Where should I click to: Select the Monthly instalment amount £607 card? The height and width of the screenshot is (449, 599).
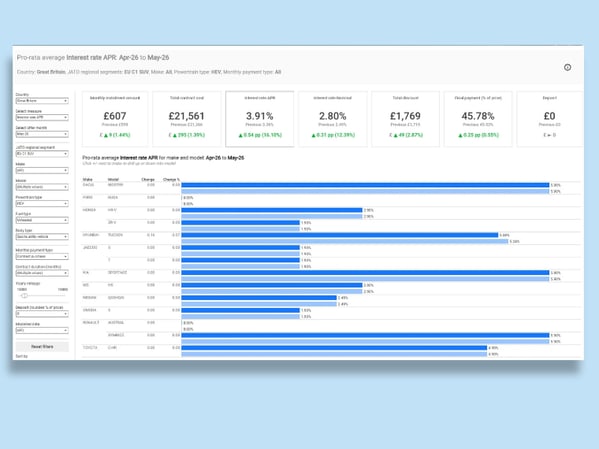[x=115, y=119]
